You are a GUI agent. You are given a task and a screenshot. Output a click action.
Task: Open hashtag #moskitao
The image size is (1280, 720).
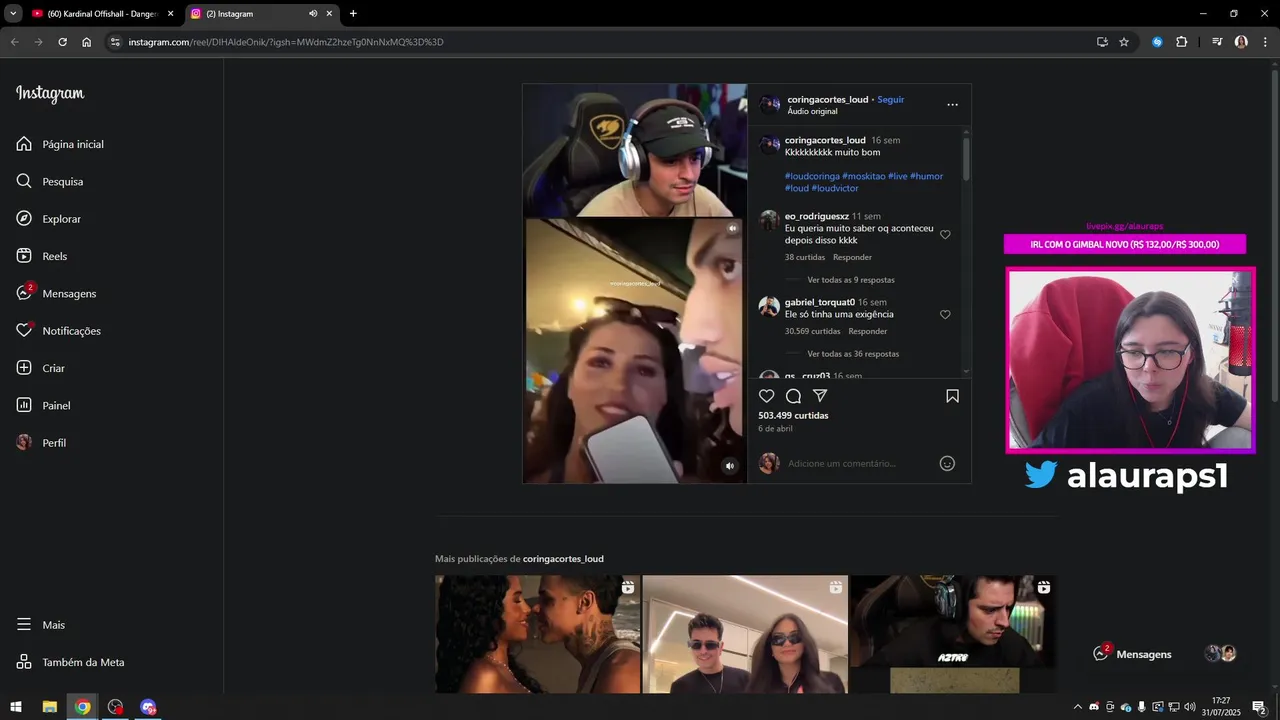tap(864, 176)
